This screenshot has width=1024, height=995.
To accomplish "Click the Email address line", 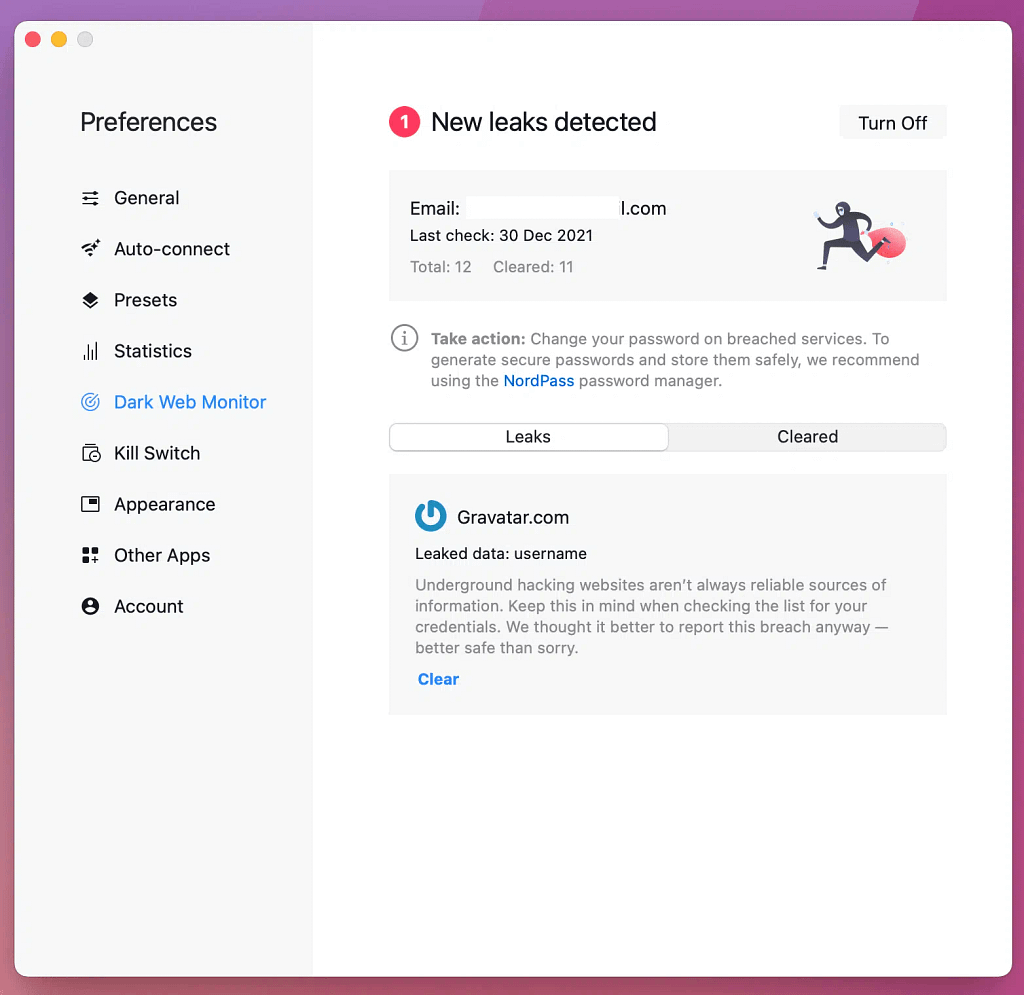I will (x=537, y=208).
